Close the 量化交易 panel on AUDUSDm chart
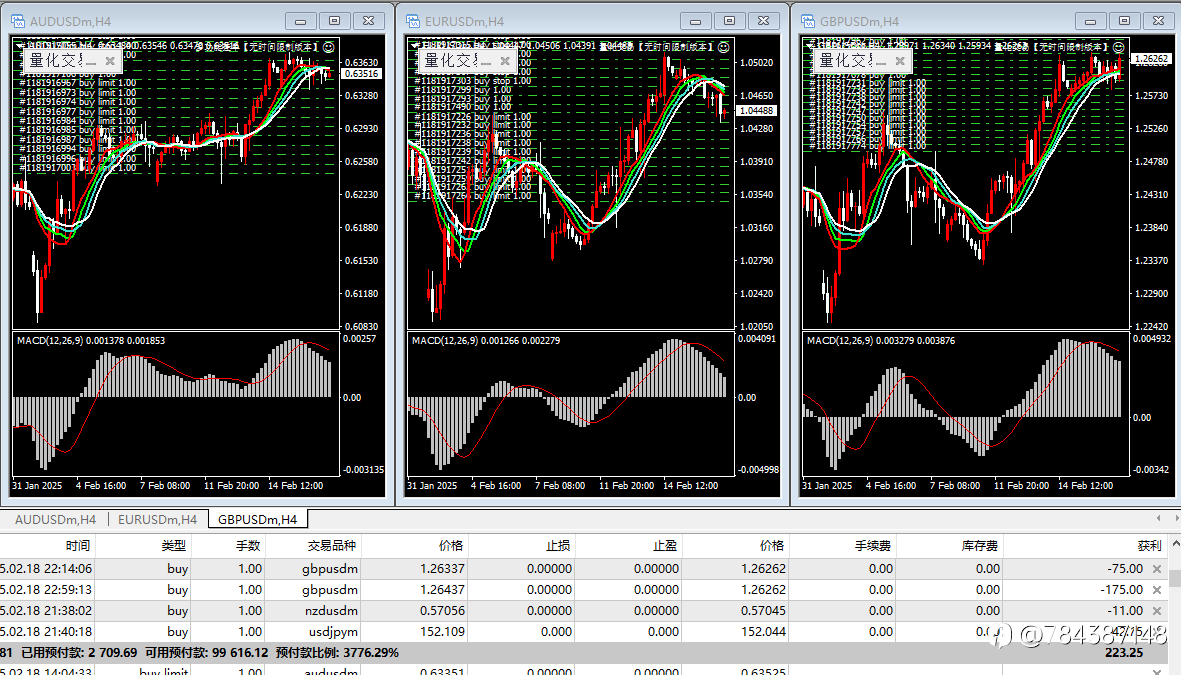 tap(110, 61)
